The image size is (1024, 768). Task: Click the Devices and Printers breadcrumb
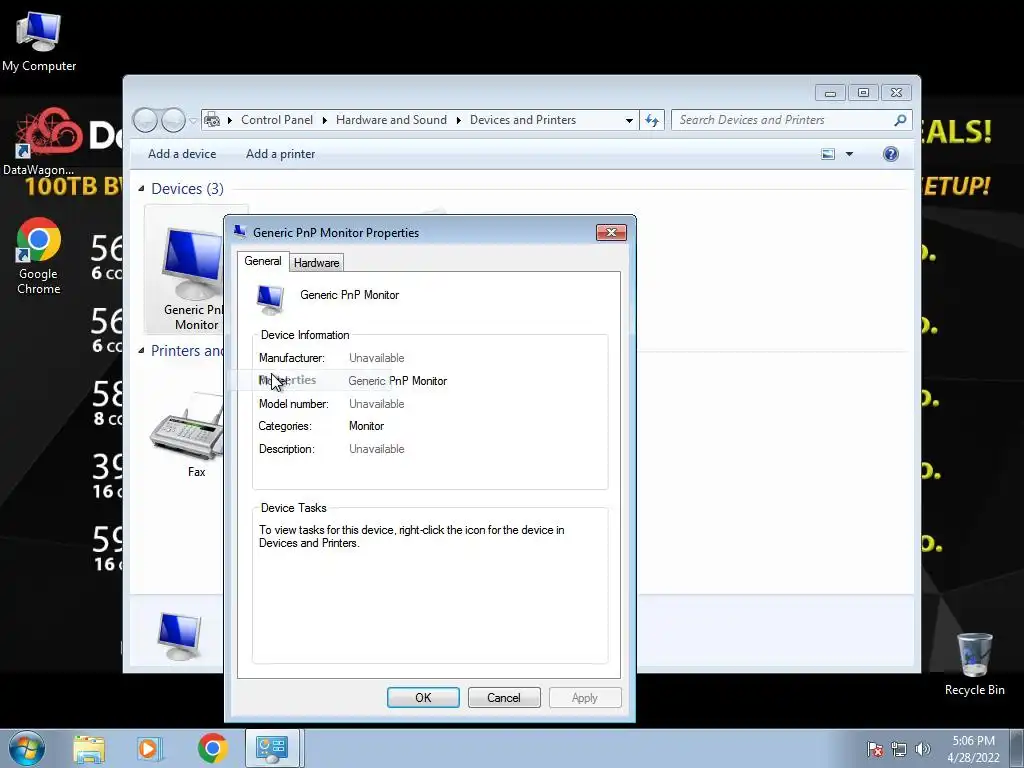coord(522,120)
